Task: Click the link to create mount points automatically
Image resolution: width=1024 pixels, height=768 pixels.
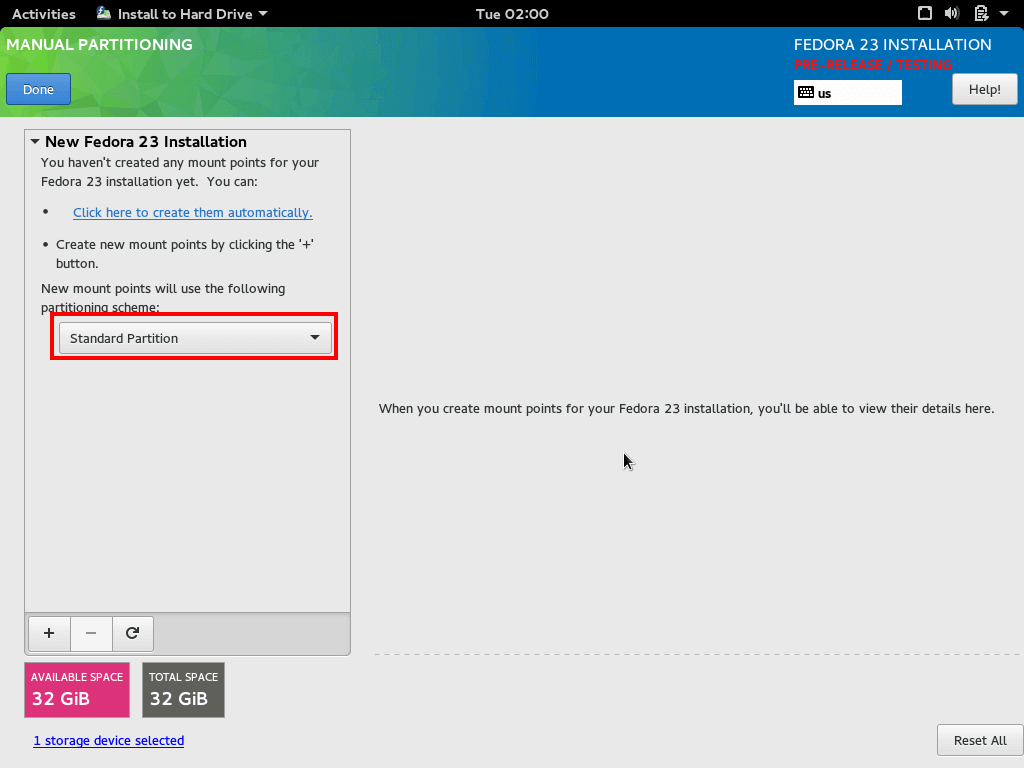Action: [x=192, y=212]
